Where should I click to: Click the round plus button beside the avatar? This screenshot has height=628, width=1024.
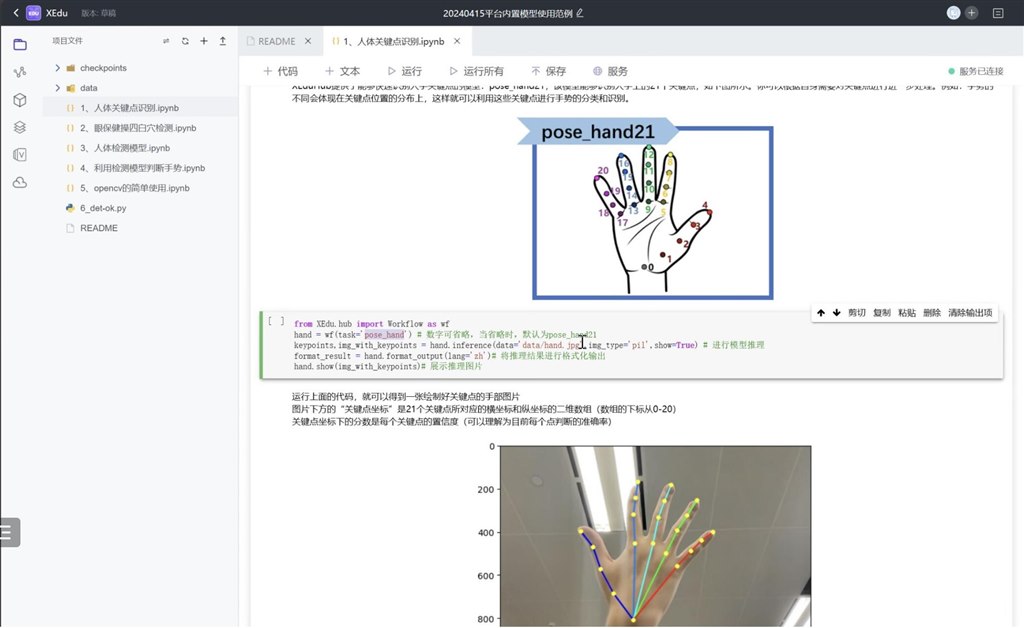pyautogui.click(x=972, y=12)
